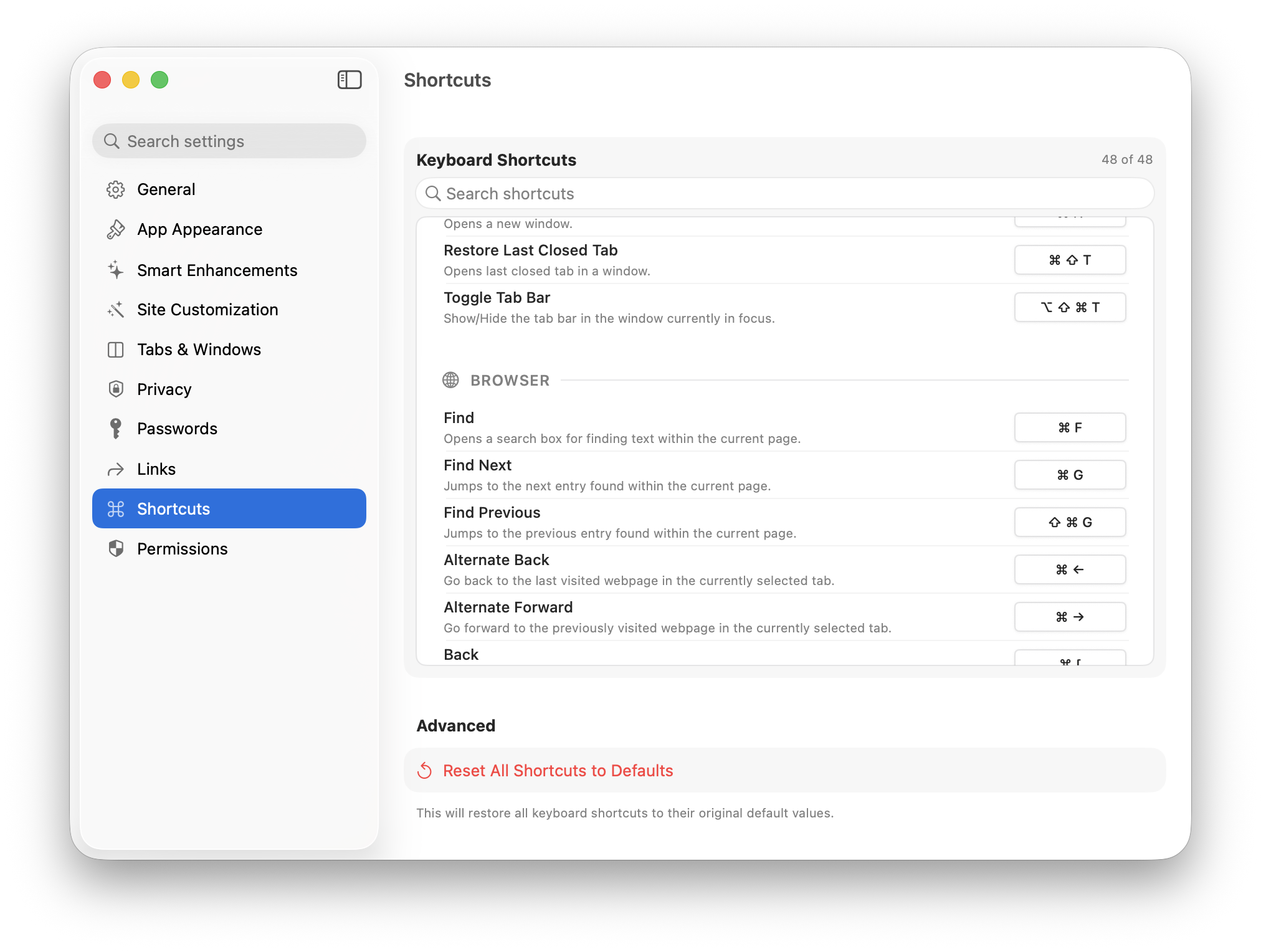Edit the Find Next ⌘G shortcut
Screen dimensions: 1261x952
[x=1069, y=475]
